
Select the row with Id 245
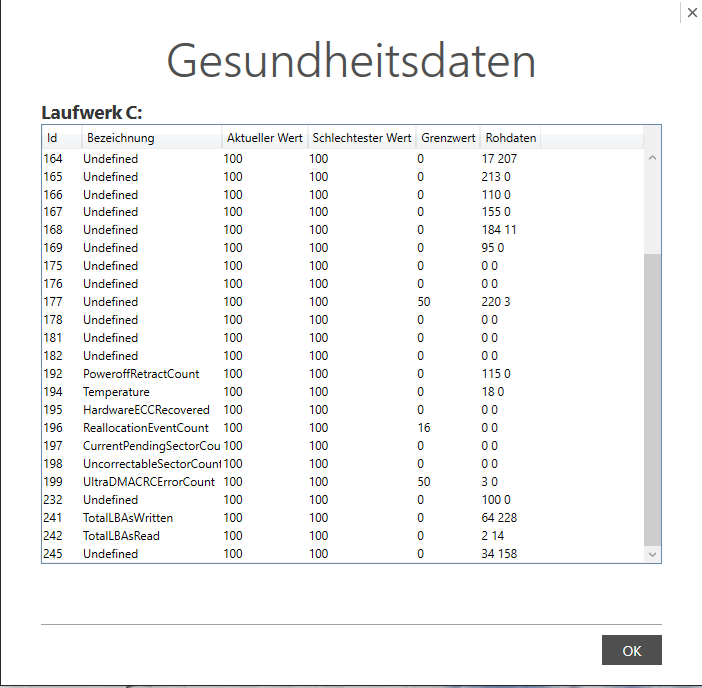(x=342, y=554)
